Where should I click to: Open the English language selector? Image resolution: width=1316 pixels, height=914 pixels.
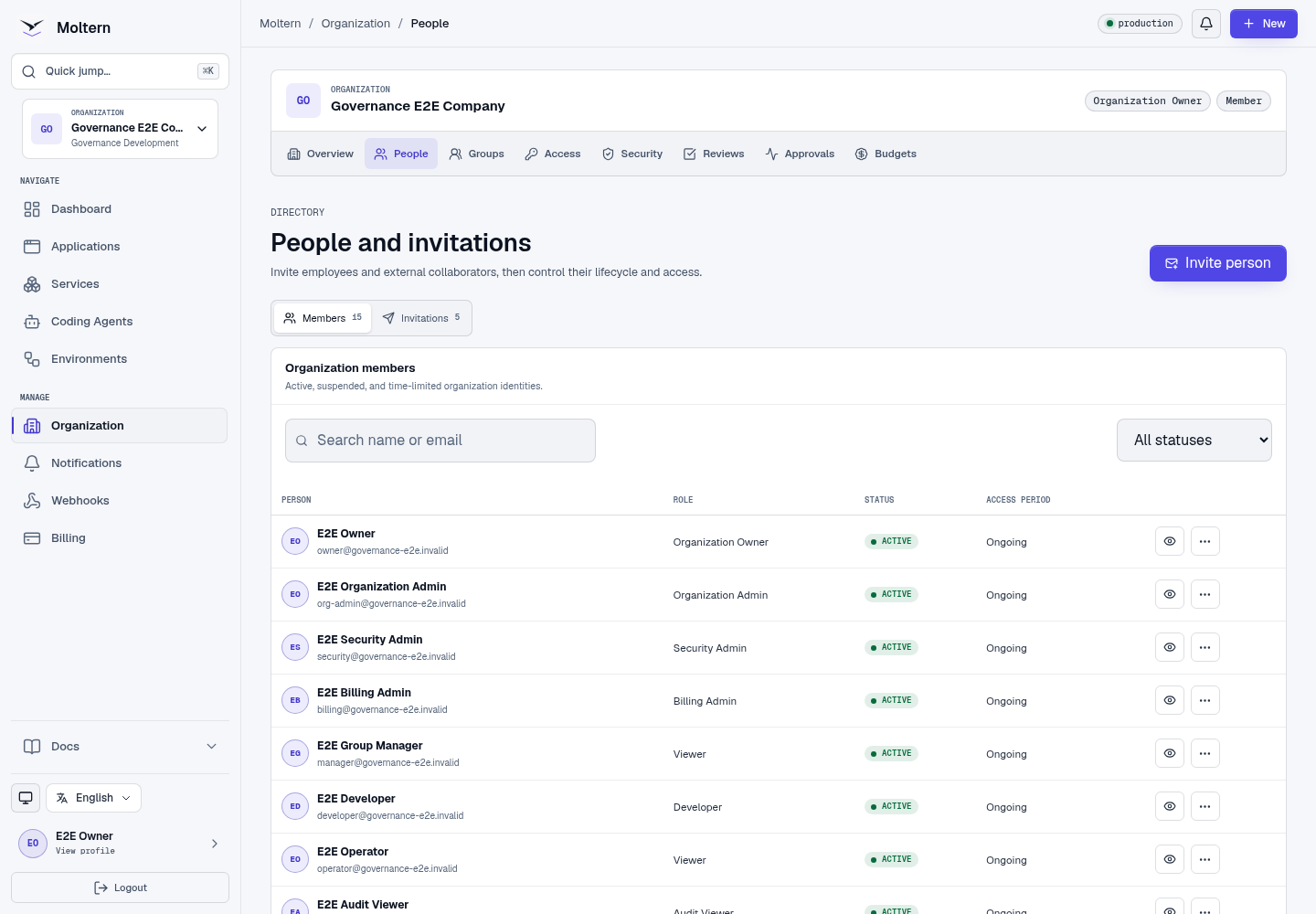[x=93, y=798]
